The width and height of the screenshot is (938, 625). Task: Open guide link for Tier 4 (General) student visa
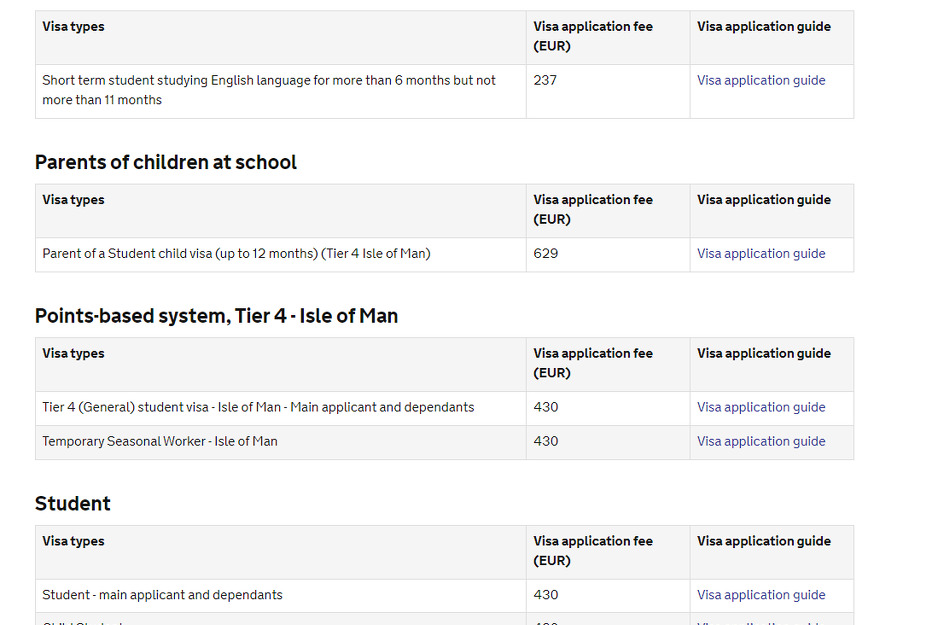(x=761, y=407)
